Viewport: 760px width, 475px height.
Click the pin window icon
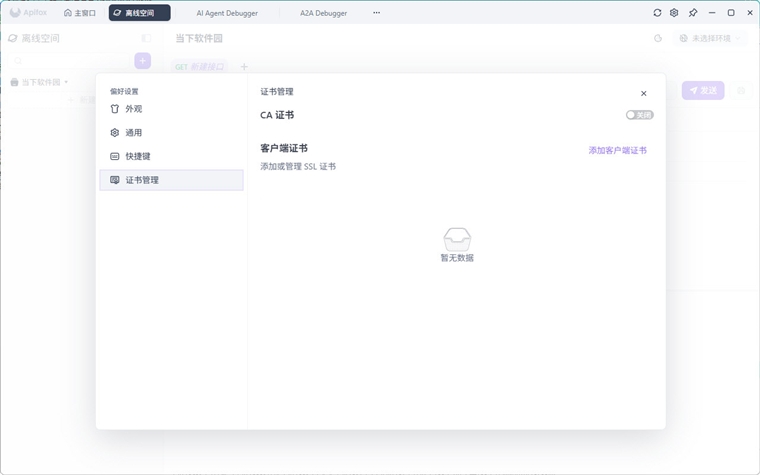pos(693,13)
